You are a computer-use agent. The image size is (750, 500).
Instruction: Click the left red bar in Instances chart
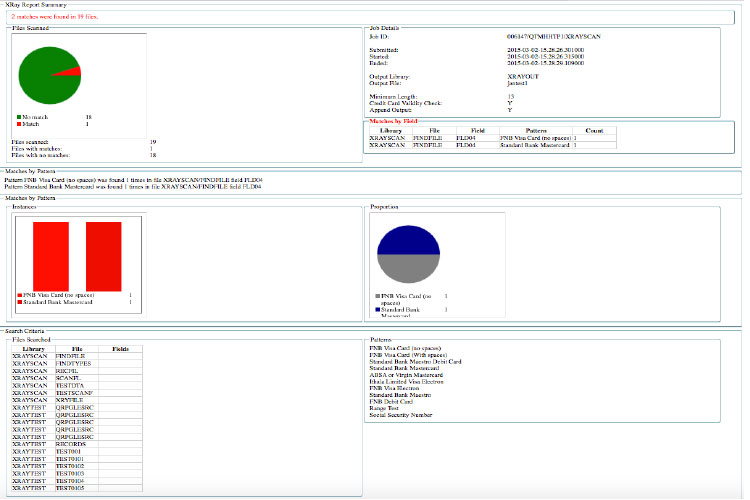tap(51, 254)
